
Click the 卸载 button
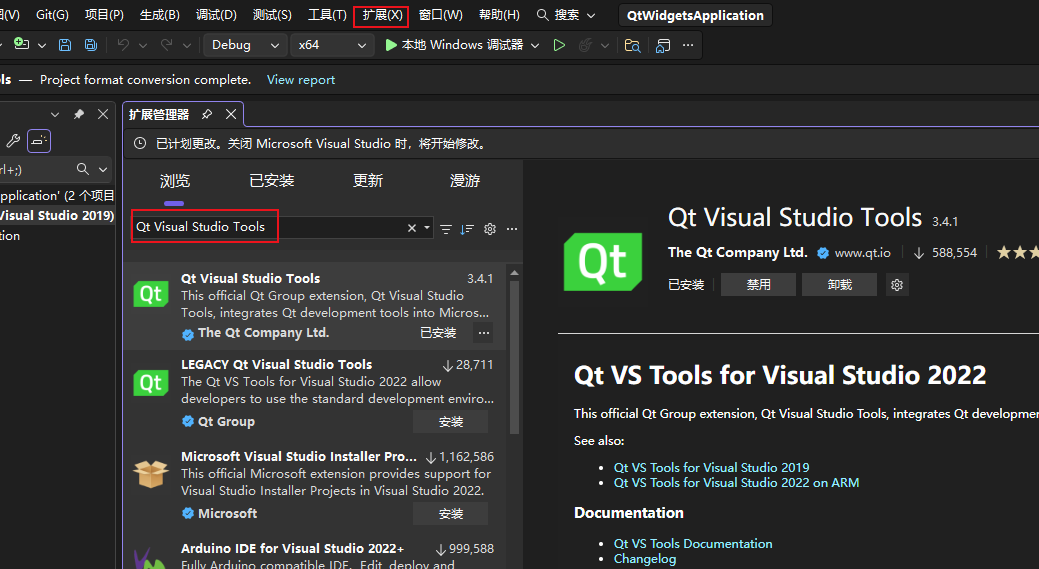click(840, 285)
